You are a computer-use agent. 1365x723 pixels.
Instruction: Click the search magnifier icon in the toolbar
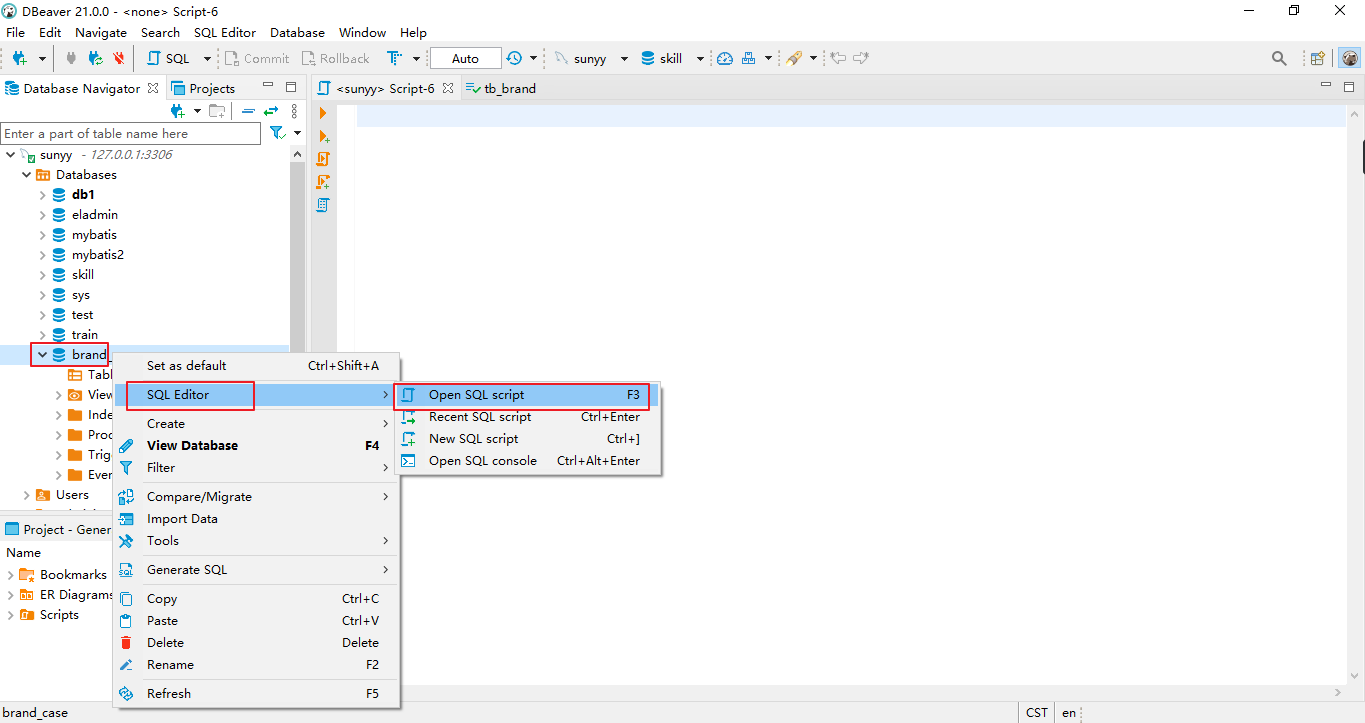(1279, 59)
